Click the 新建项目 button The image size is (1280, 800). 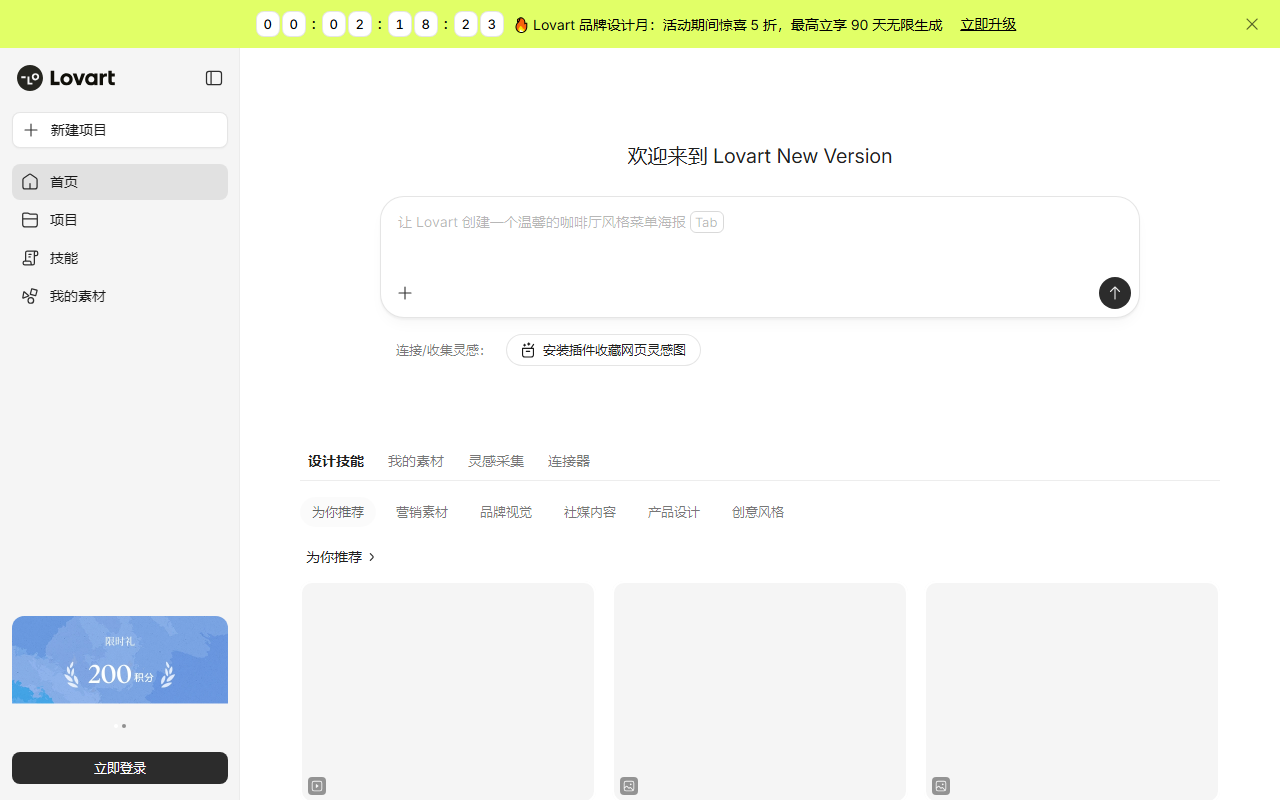pyautogui.click(x=120, y=130)
